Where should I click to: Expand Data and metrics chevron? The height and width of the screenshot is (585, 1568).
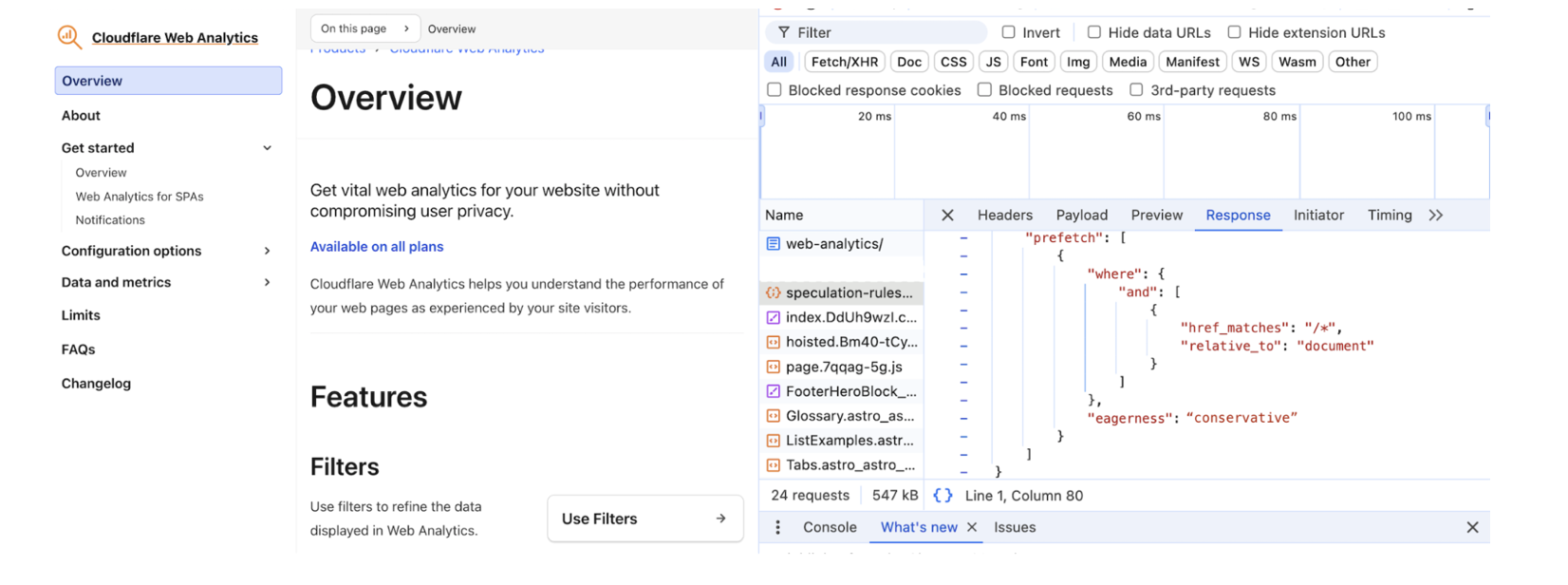click(267, 282)
